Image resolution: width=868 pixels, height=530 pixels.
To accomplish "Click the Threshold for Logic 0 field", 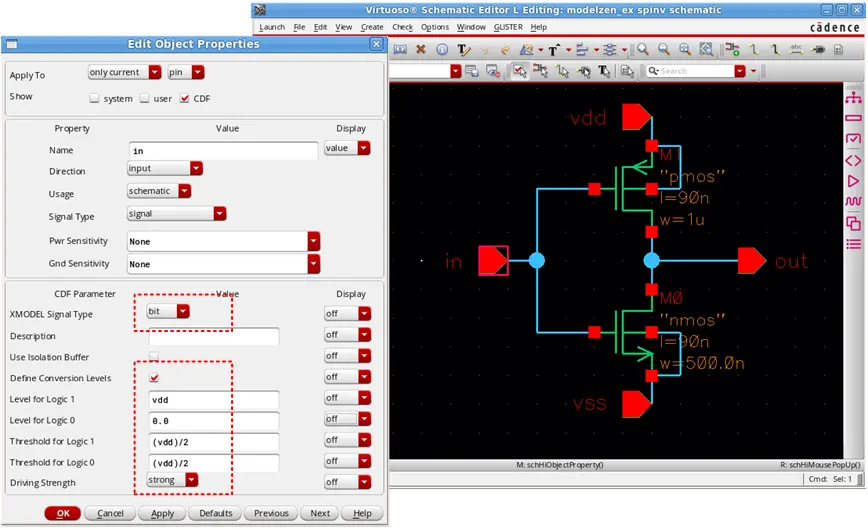I will (214, 463).
